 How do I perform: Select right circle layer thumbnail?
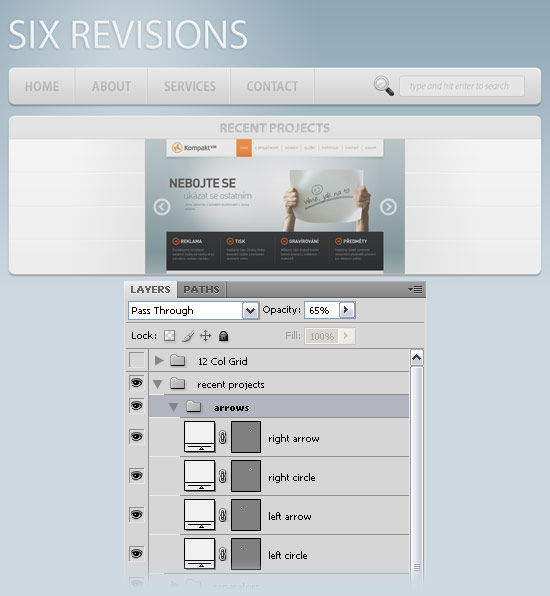pos(200,476)
